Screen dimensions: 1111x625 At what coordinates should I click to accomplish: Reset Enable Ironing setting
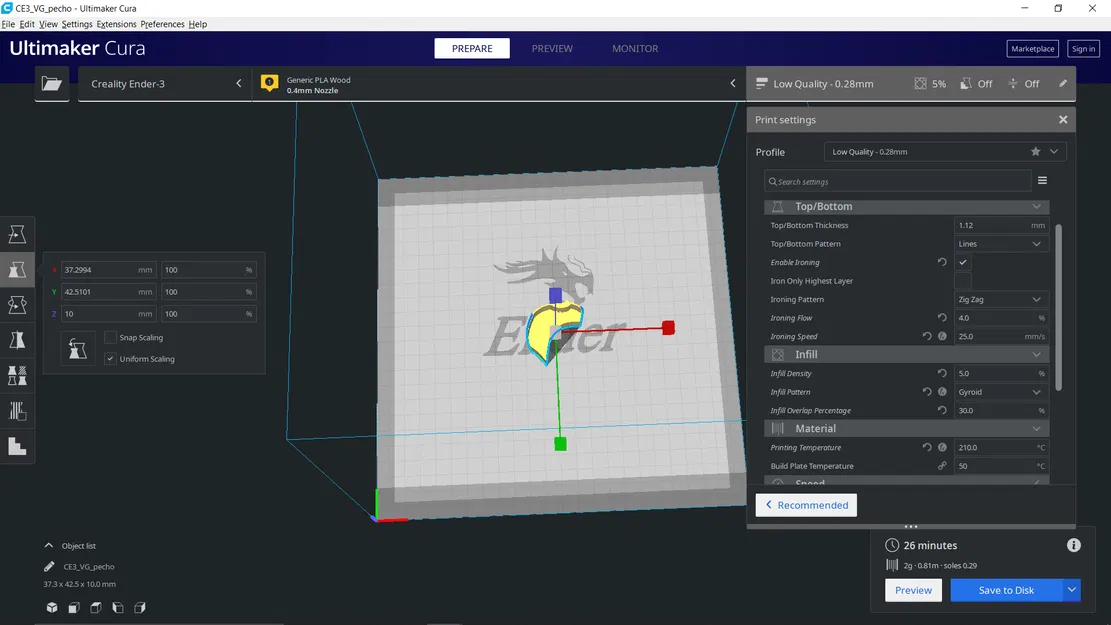point(942,262)
